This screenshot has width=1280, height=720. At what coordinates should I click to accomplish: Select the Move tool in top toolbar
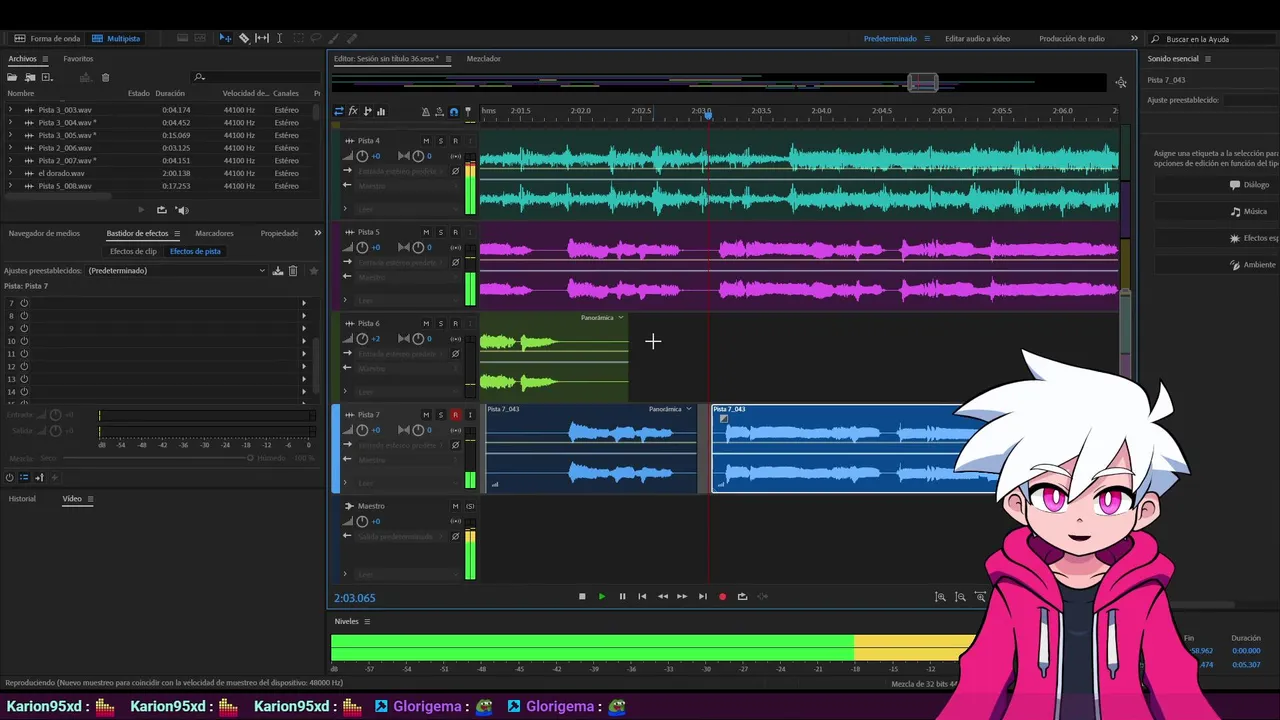225,38
